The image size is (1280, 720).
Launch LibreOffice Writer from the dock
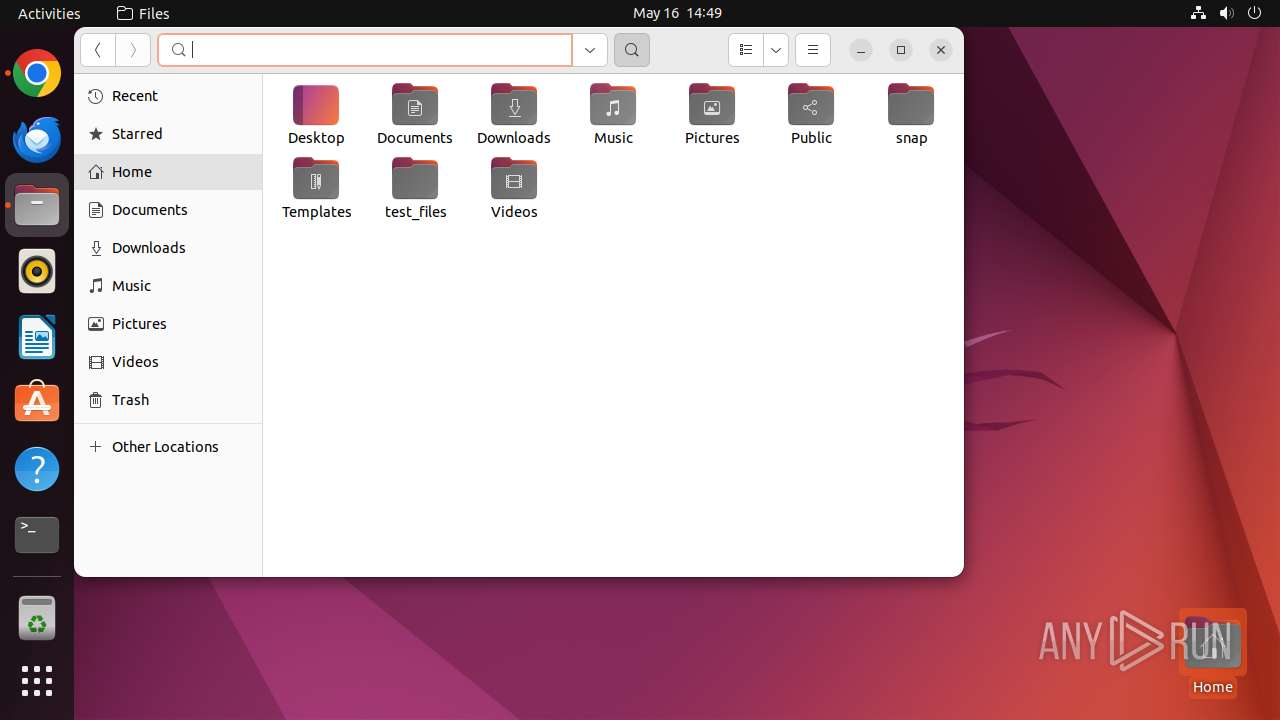click(x=37, y=337)
